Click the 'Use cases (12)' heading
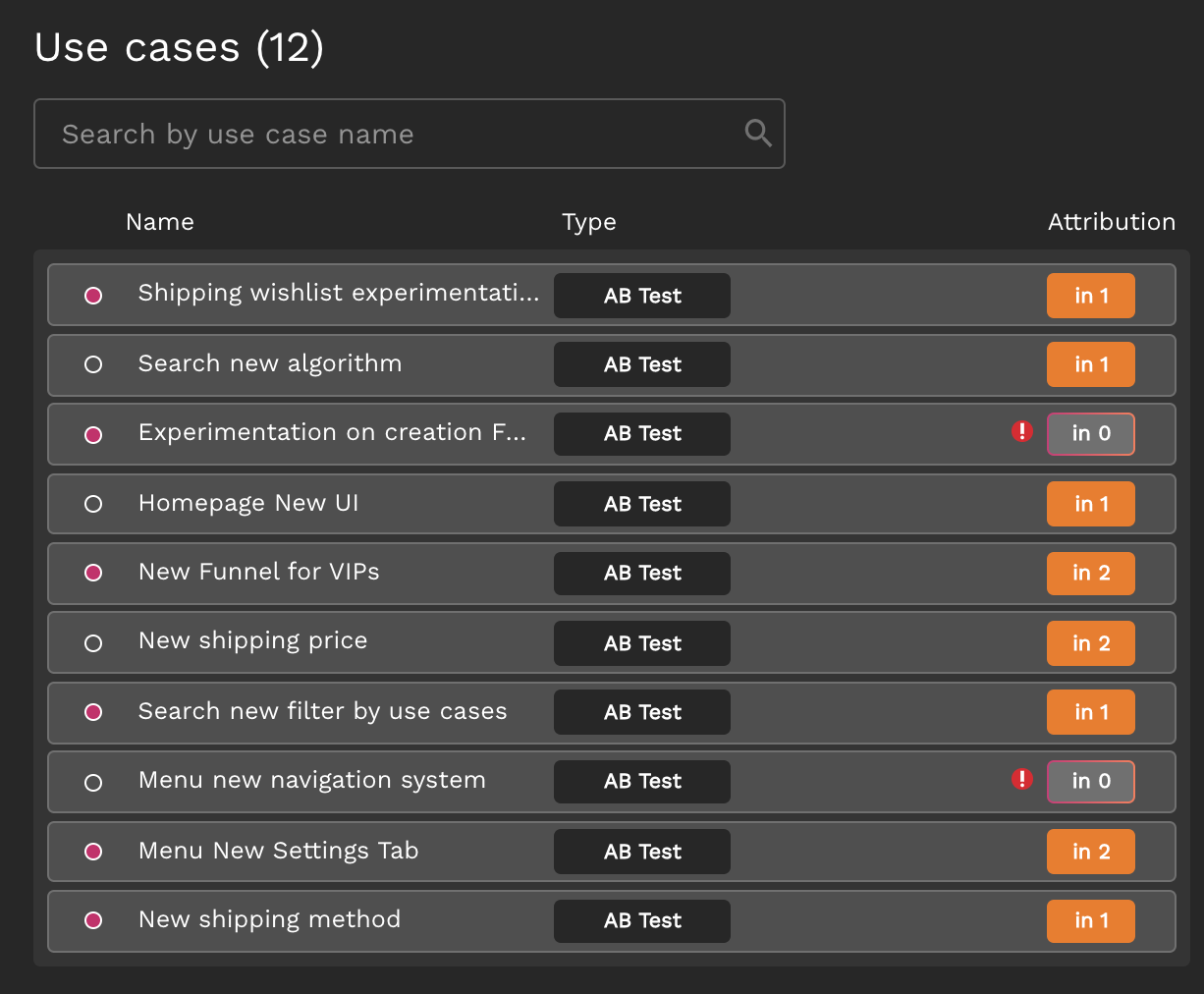 (180, 47)
